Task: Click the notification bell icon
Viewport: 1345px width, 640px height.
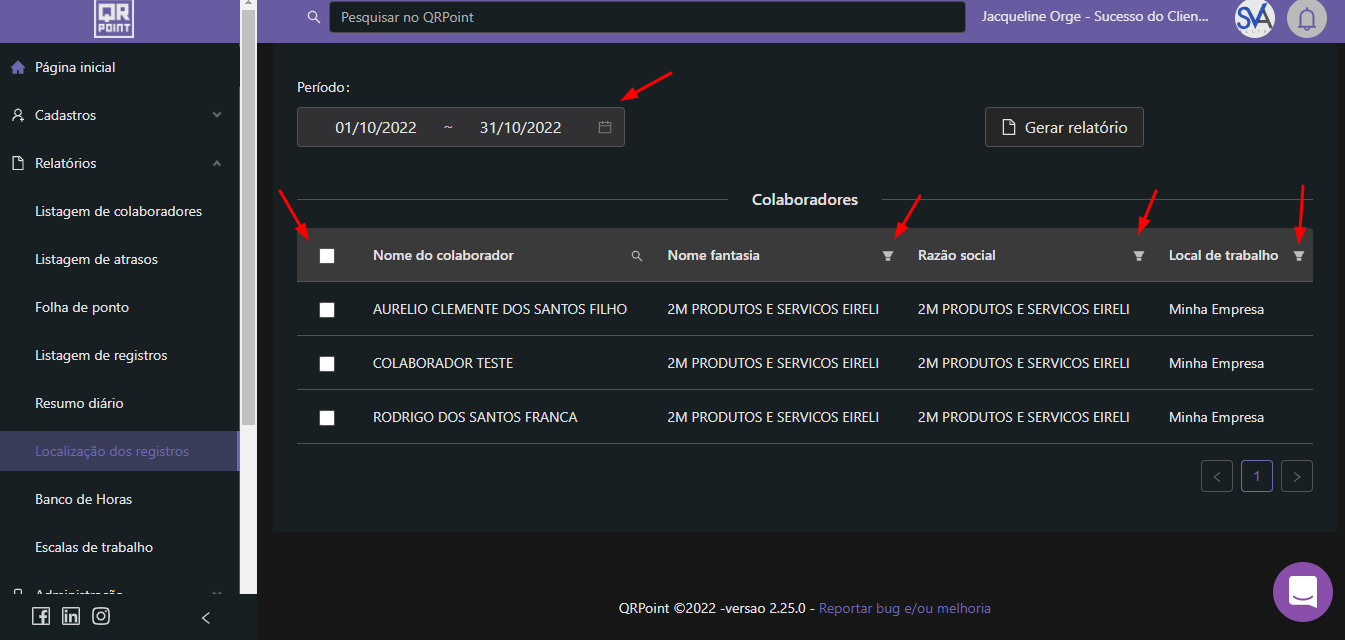Action: (x=1307, y=18)
